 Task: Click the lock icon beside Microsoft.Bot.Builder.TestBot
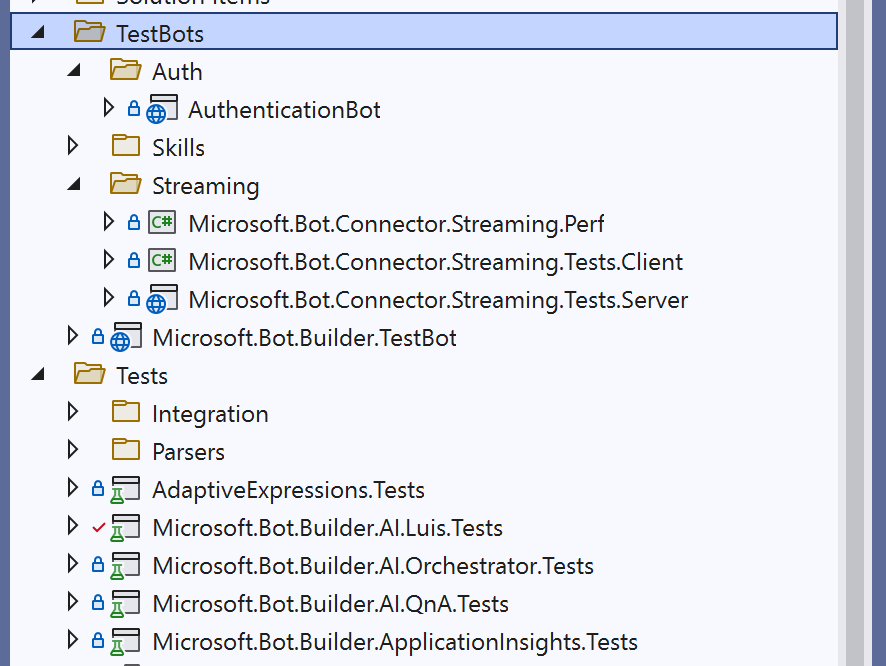96,337
